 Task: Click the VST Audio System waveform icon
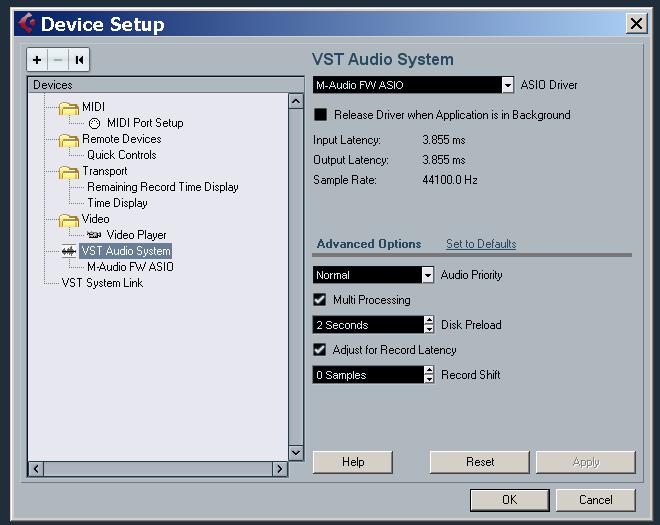click(69, 251)
